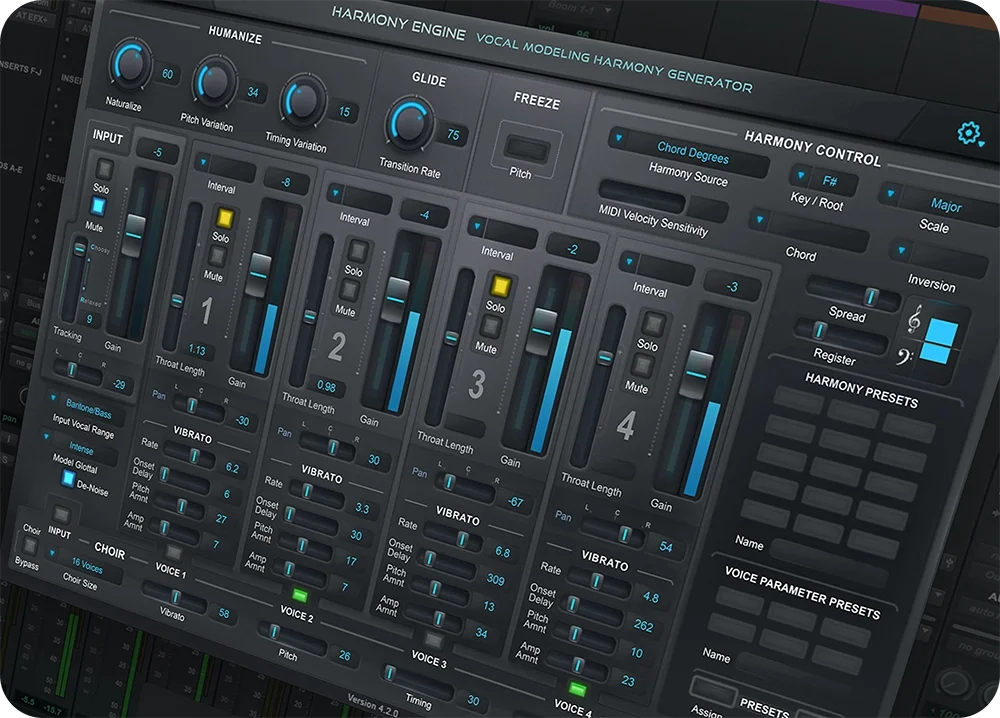This screenshot has width=1000, height=718.
Task: Open voice 1 Interval dropdown
Action: click(x=225, y=167)
